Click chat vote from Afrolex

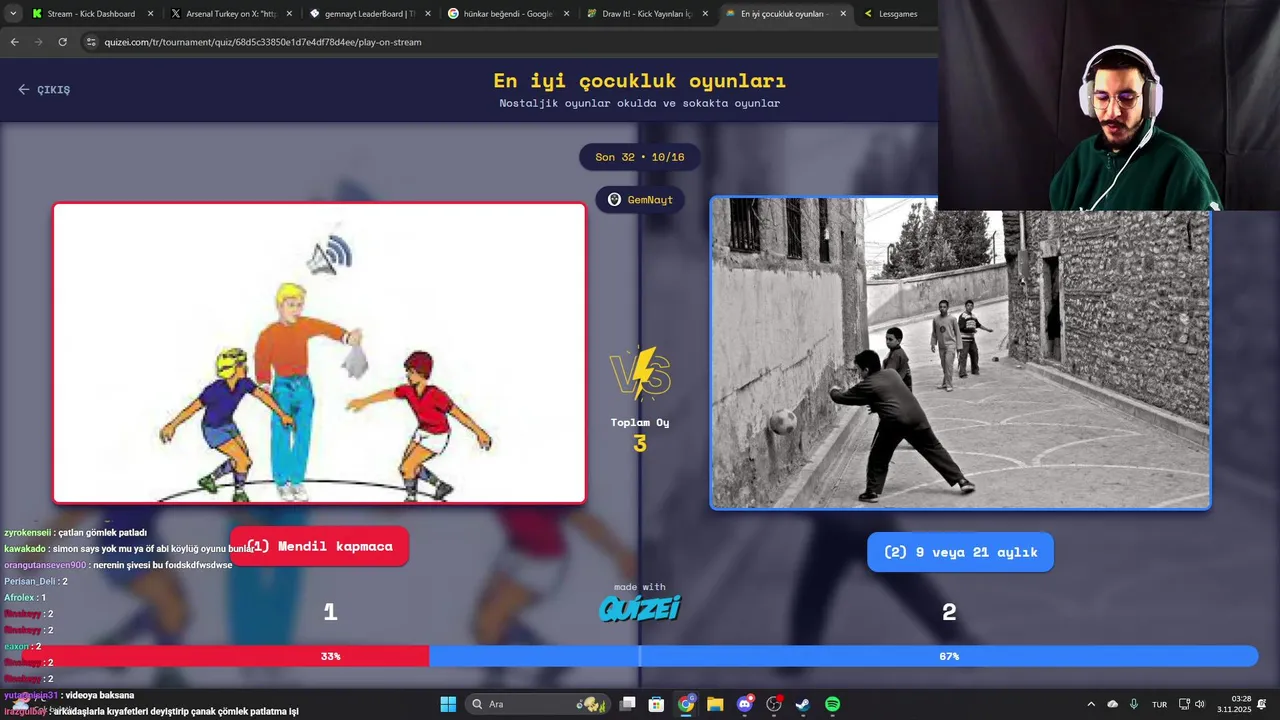click(25, 597)
